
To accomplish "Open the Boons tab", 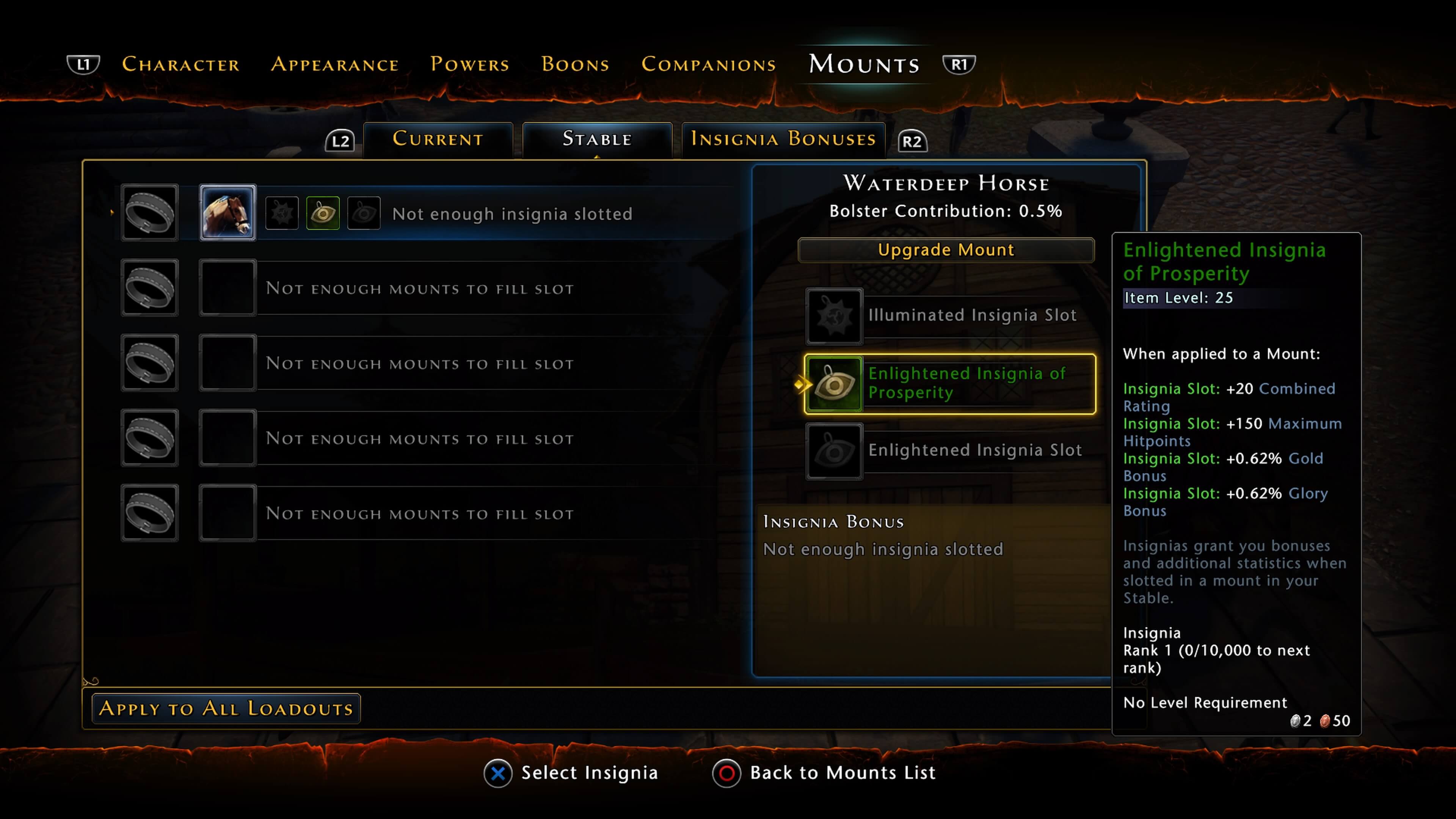I will coord(576,64).
